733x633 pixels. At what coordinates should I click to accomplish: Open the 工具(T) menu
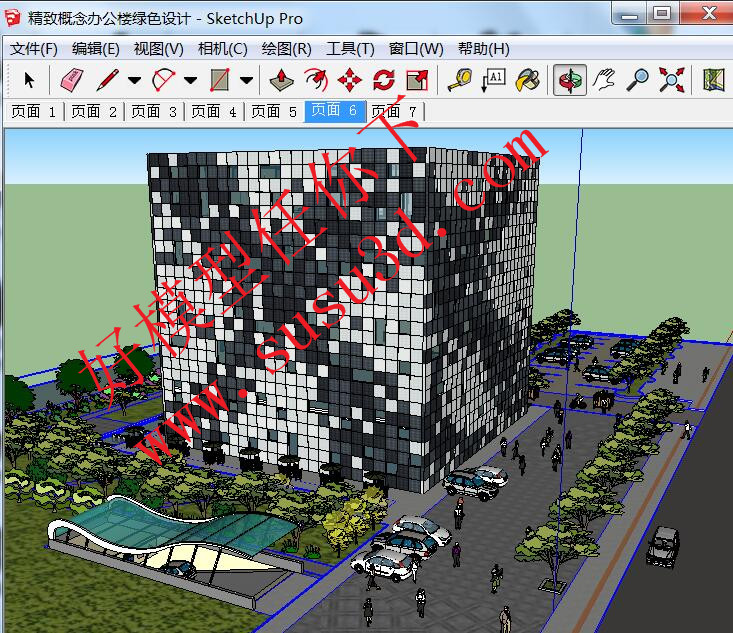[x=350, y=49]
